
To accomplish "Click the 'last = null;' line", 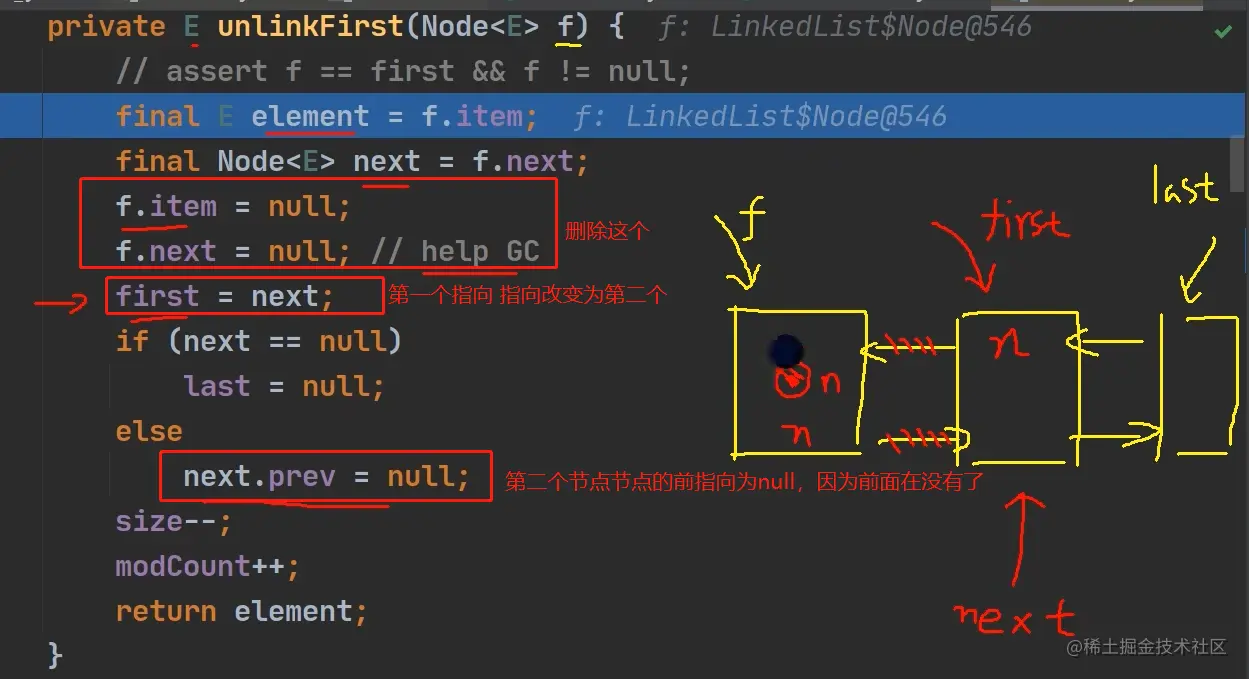I will point(284,386).
